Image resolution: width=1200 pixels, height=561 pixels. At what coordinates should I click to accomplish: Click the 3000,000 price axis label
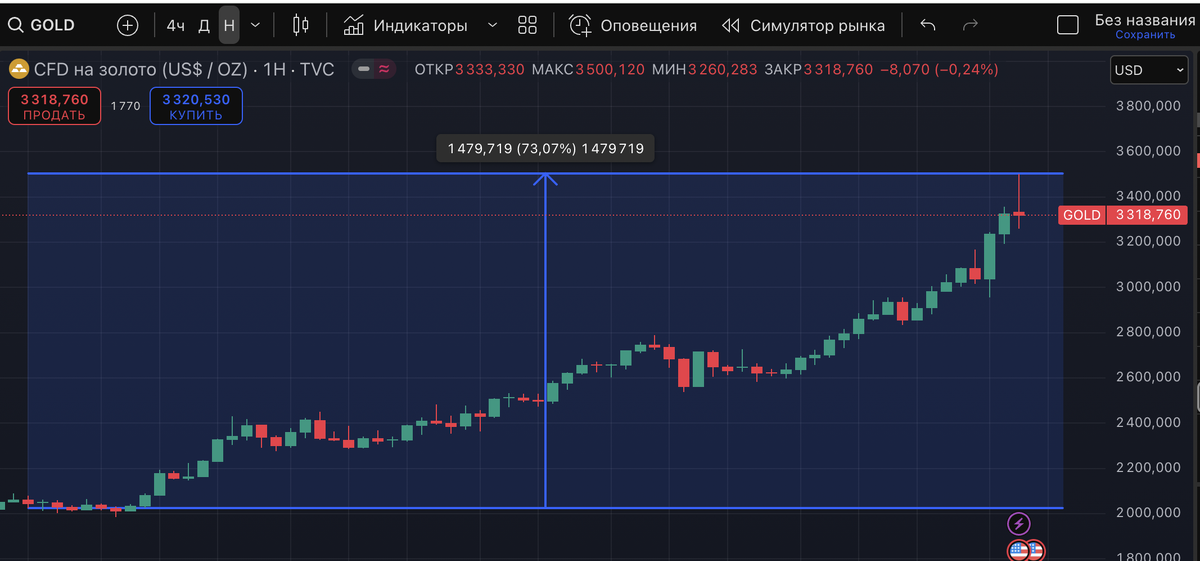pyautogui.click(x=1148, y=287)
